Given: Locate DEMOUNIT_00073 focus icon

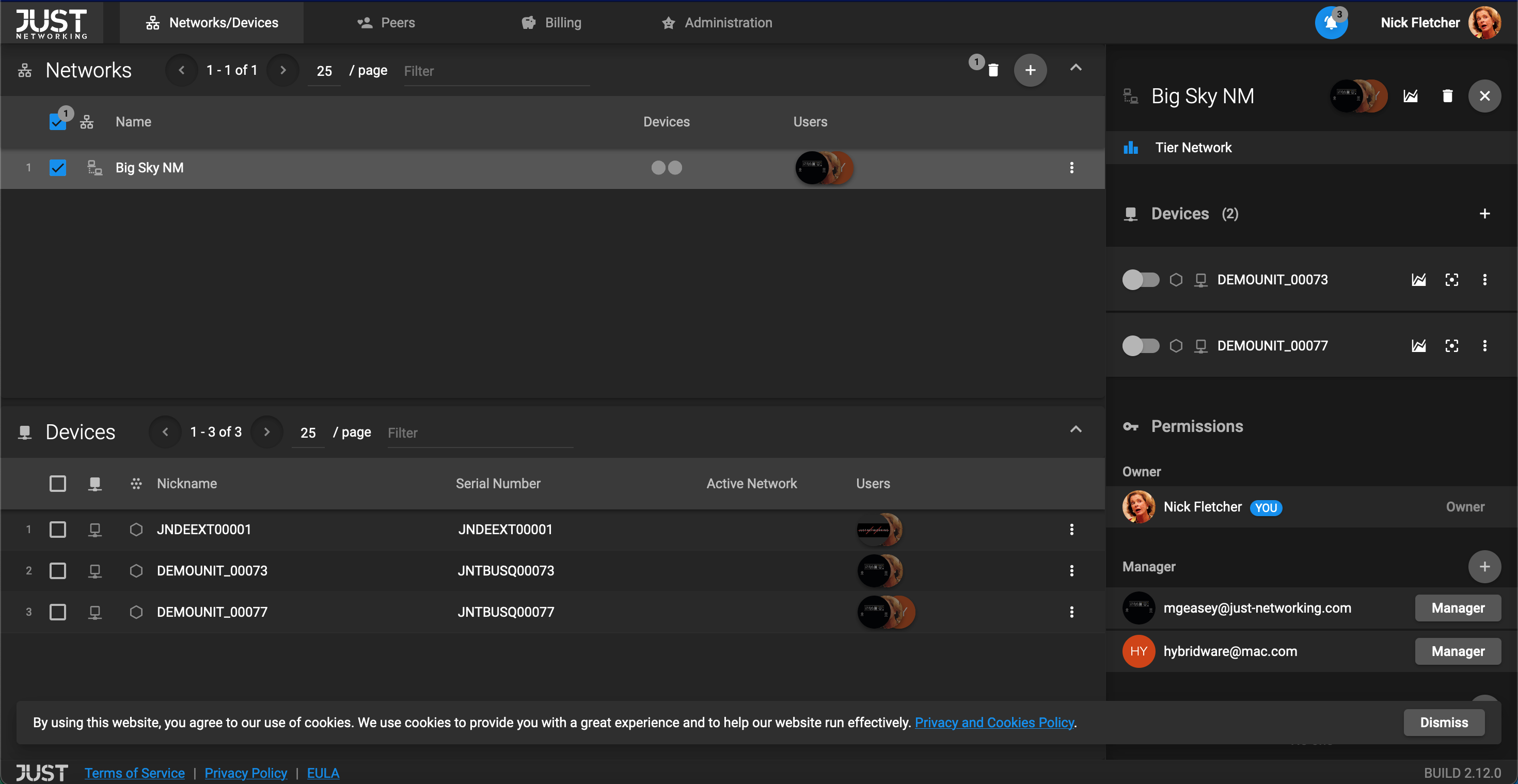Looking at the screenshot, I should pyautogui.click(x=1451, y=280).
